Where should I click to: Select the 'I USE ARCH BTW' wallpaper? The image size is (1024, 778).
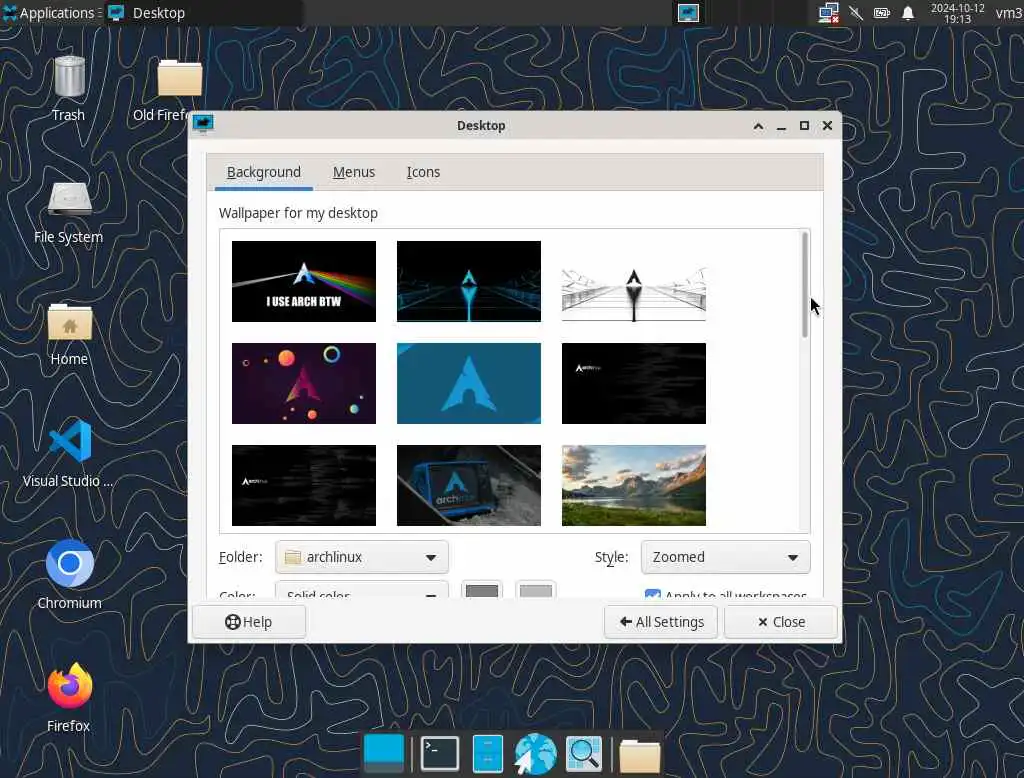click(304, 282)
